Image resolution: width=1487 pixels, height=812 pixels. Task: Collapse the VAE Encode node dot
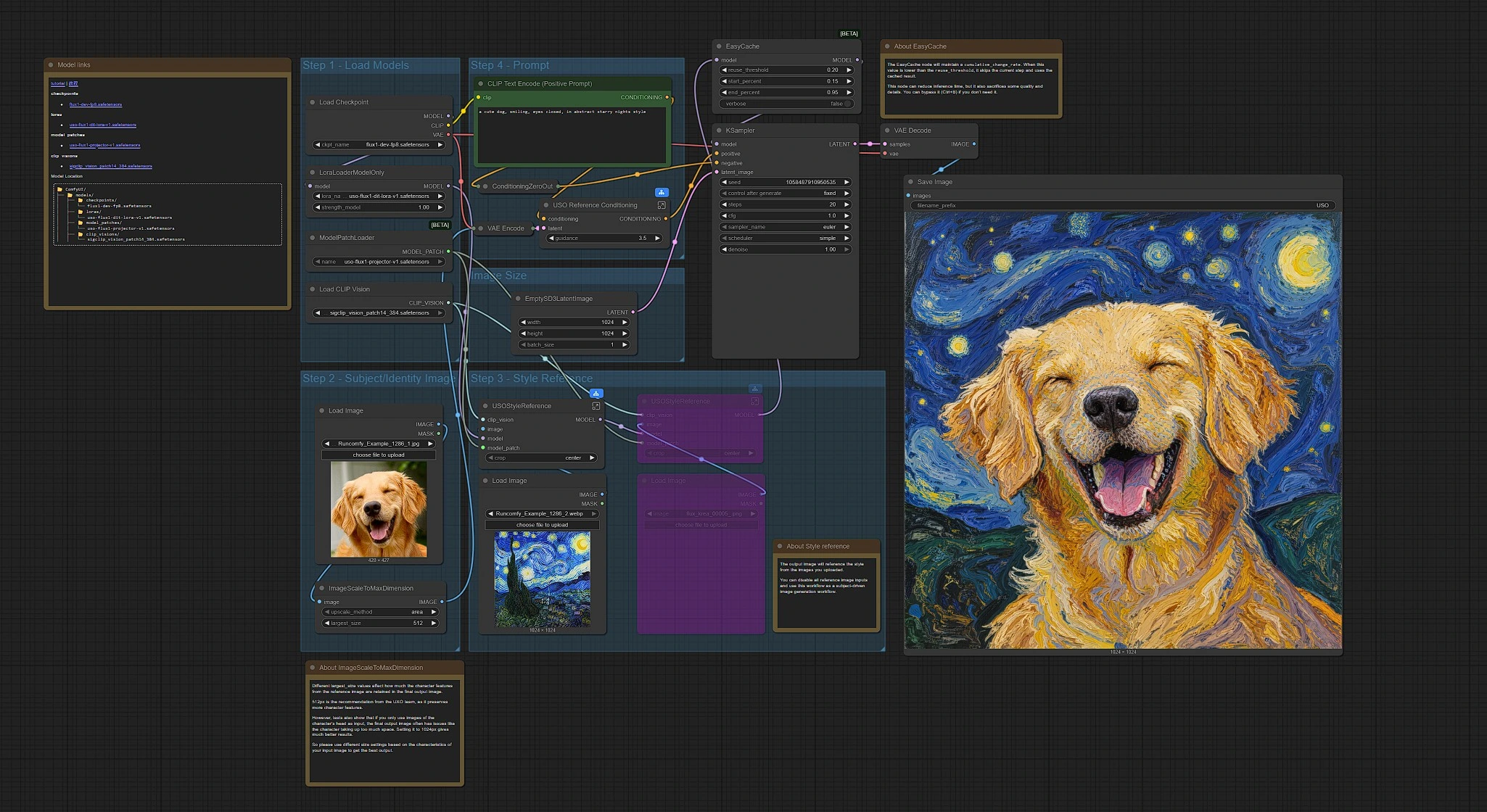click(481, 228)
